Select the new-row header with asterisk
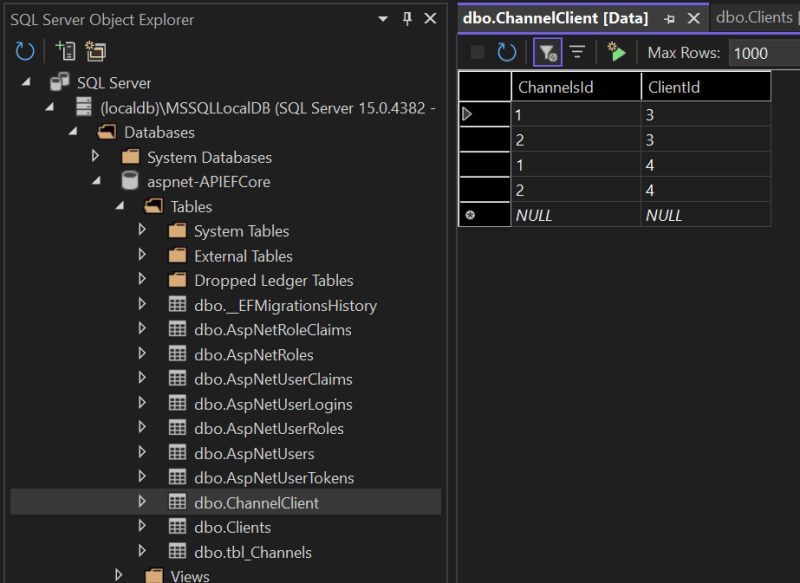 pyautogui.click(x=485, y=215)
